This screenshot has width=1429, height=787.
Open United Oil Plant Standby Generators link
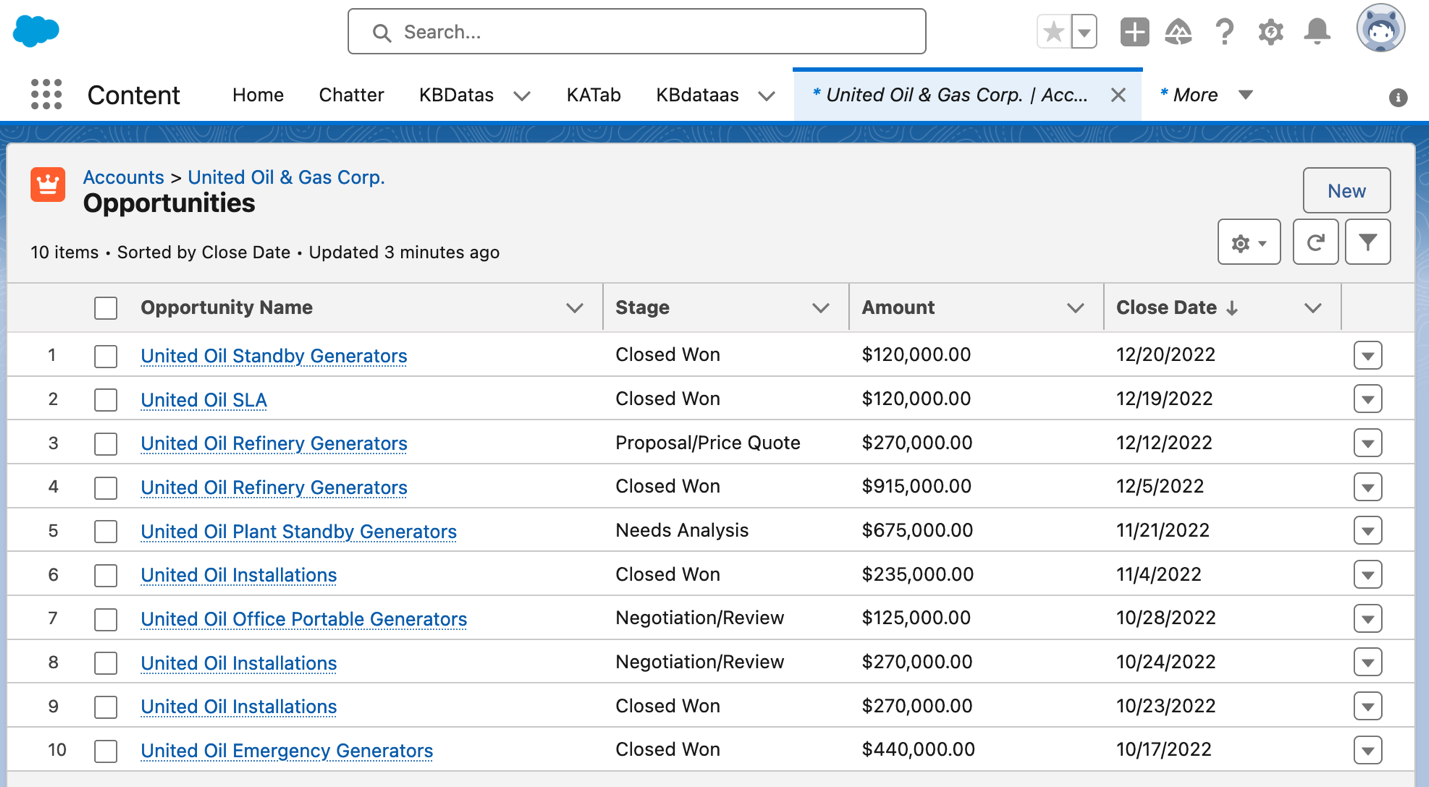point(298,531)
